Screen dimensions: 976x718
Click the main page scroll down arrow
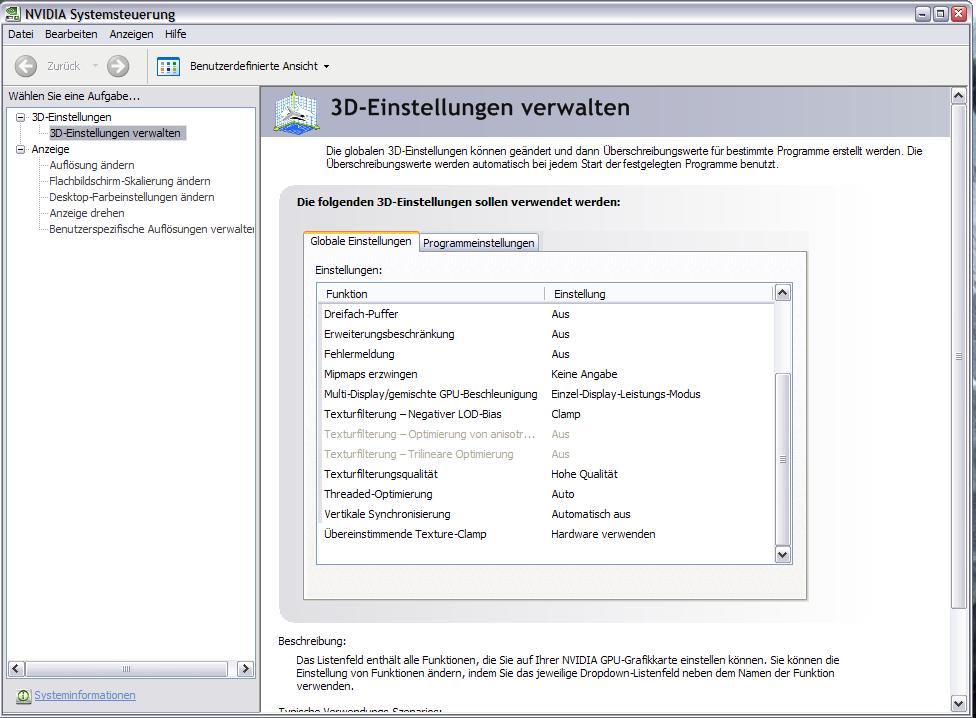coord(959,704)
